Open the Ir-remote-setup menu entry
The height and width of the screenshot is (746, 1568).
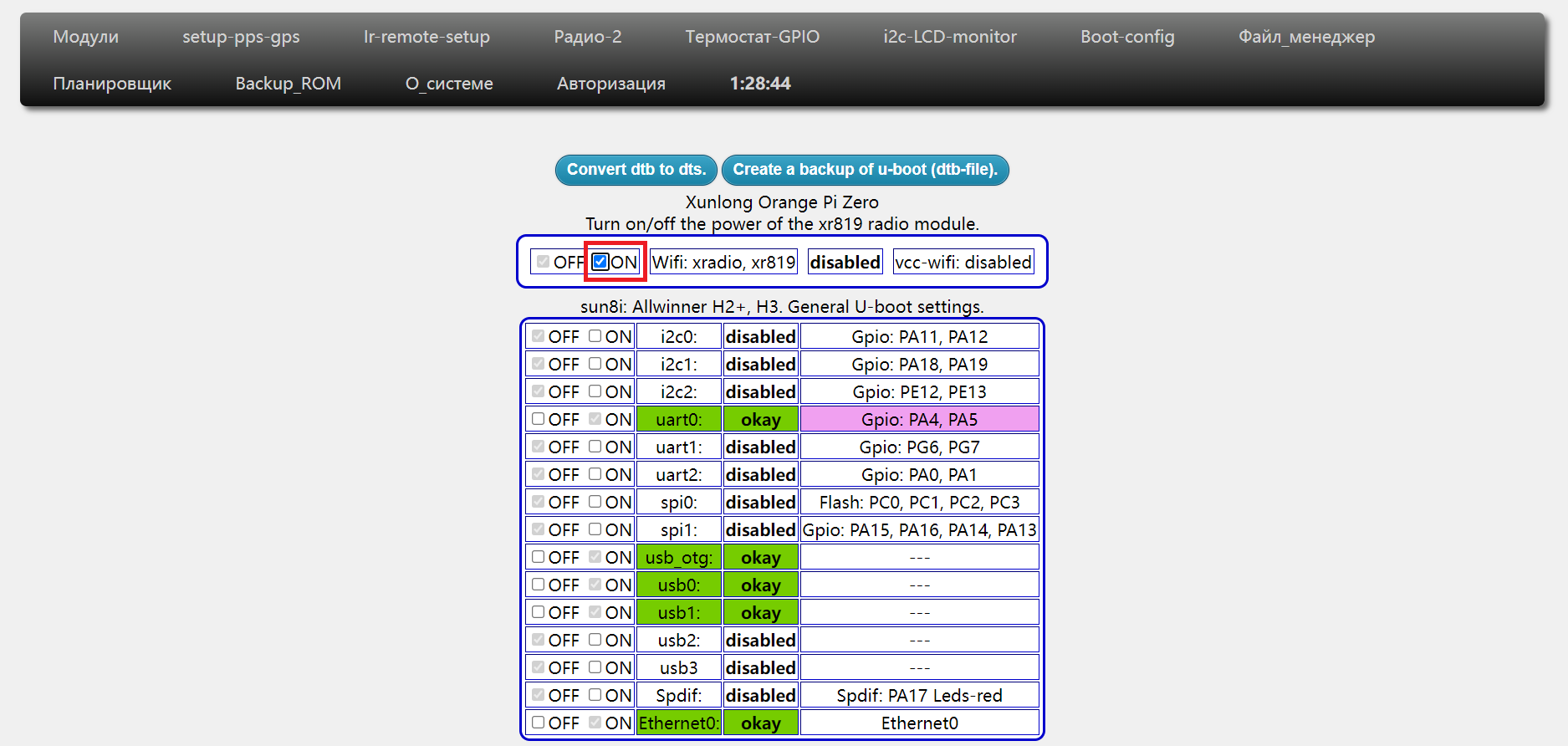pyautogui.click(x=426, y=37)
